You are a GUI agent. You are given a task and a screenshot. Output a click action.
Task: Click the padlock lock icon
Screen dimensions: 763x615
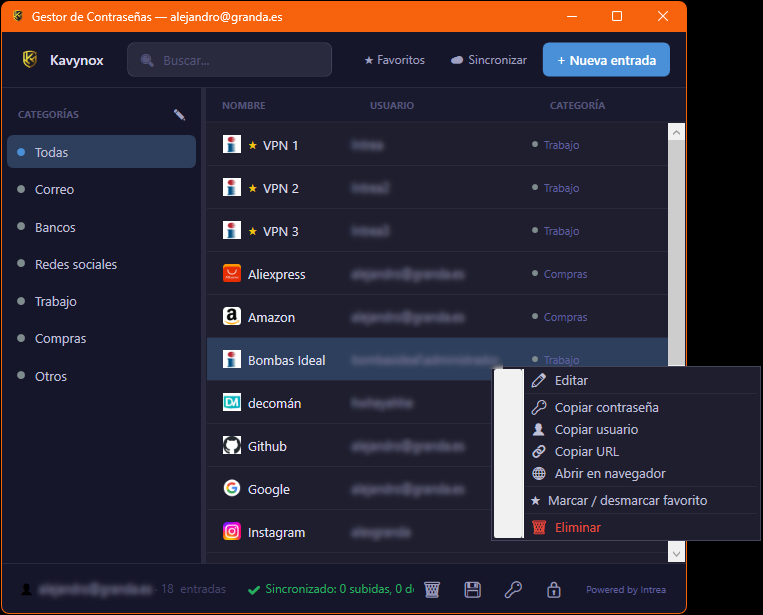(x=554, y=589)
